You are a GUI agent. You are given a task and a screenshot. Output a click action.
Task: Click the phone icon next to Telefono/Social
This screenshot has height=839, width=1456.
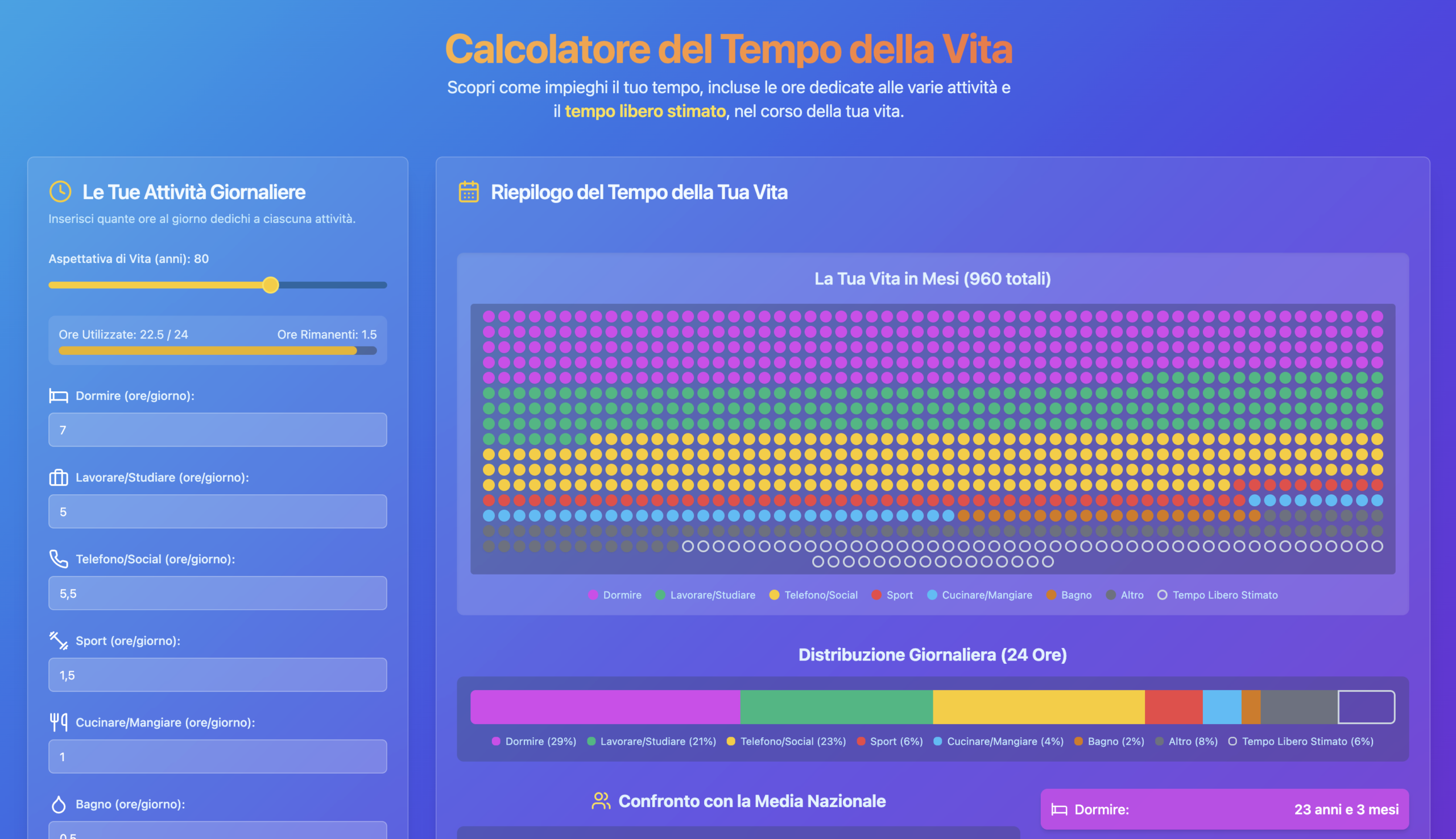(x=58, y=559)
